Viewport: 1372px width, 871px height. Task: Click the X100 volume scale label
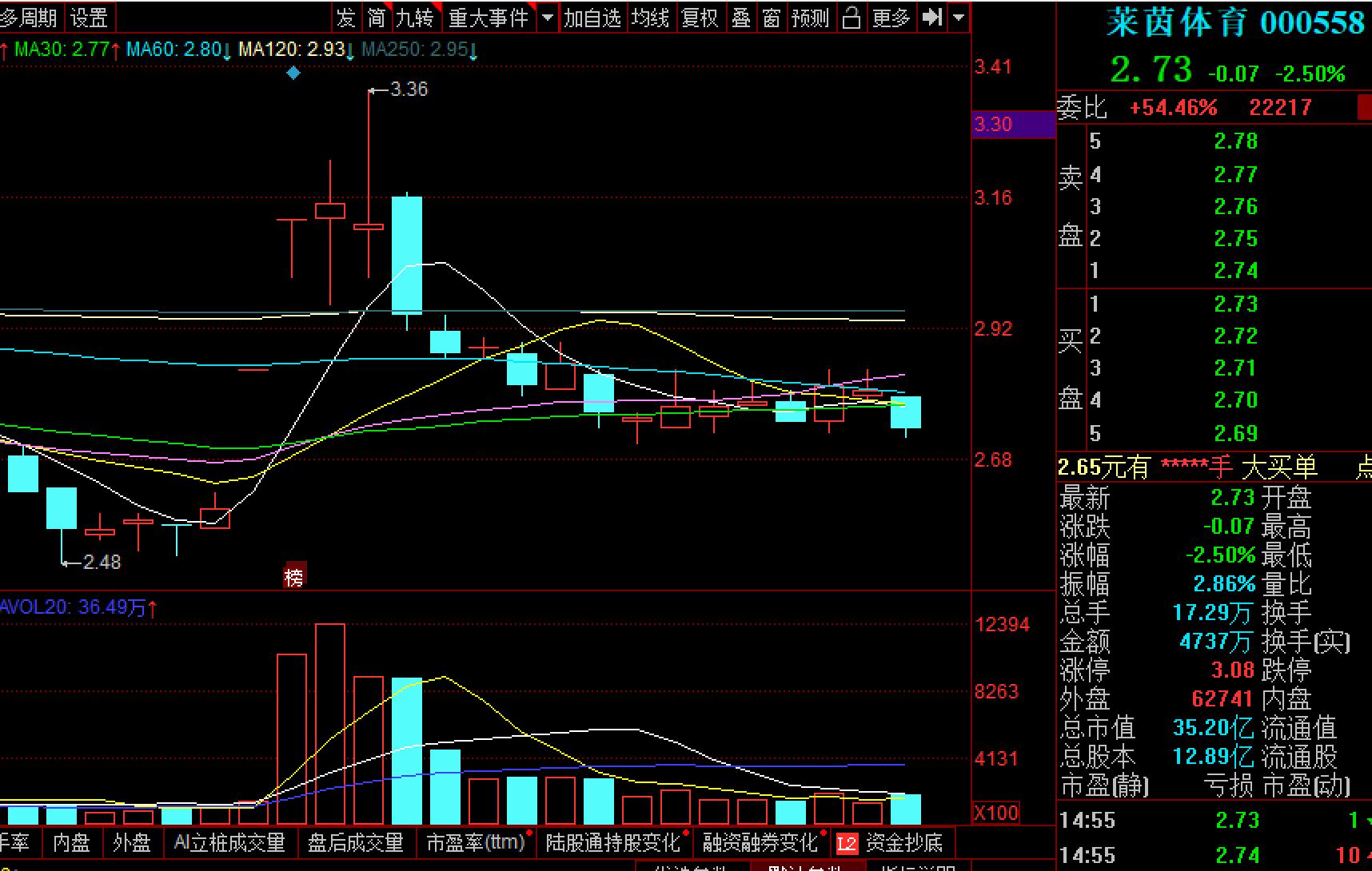pyautogui.click(x=996, y=813)
